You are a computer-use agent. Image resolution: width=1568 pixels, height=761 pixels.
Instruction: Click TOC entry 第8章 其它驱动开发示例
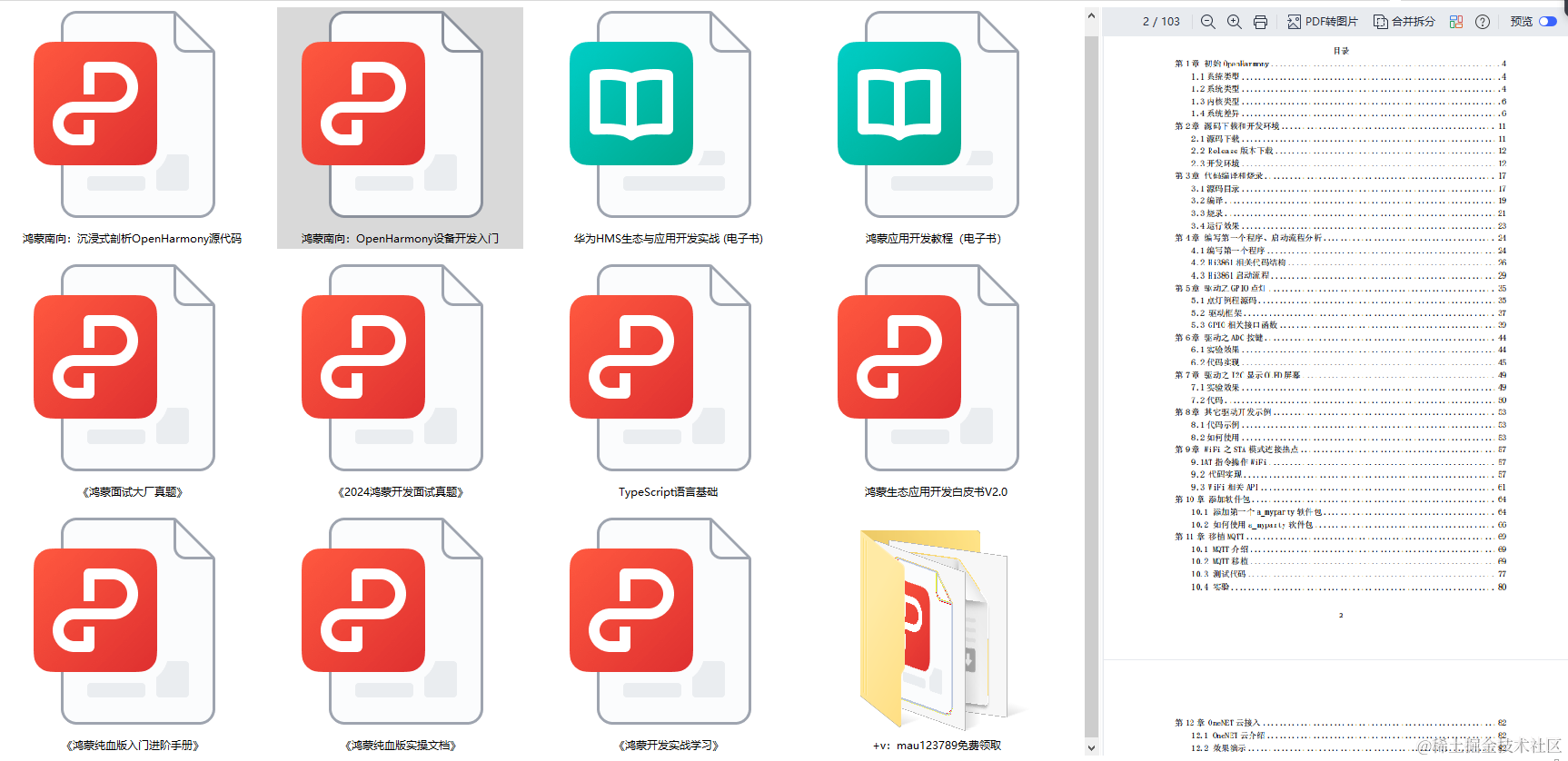click(1340, 412)
